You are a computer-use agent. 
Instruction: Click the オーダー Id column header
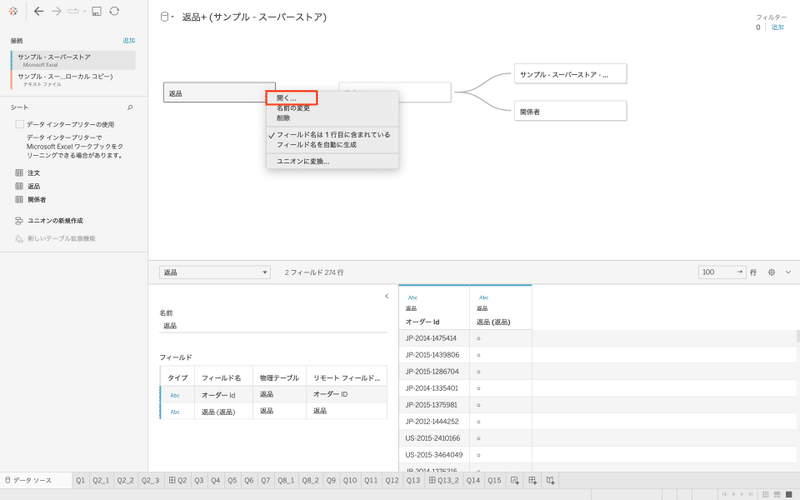422,322
